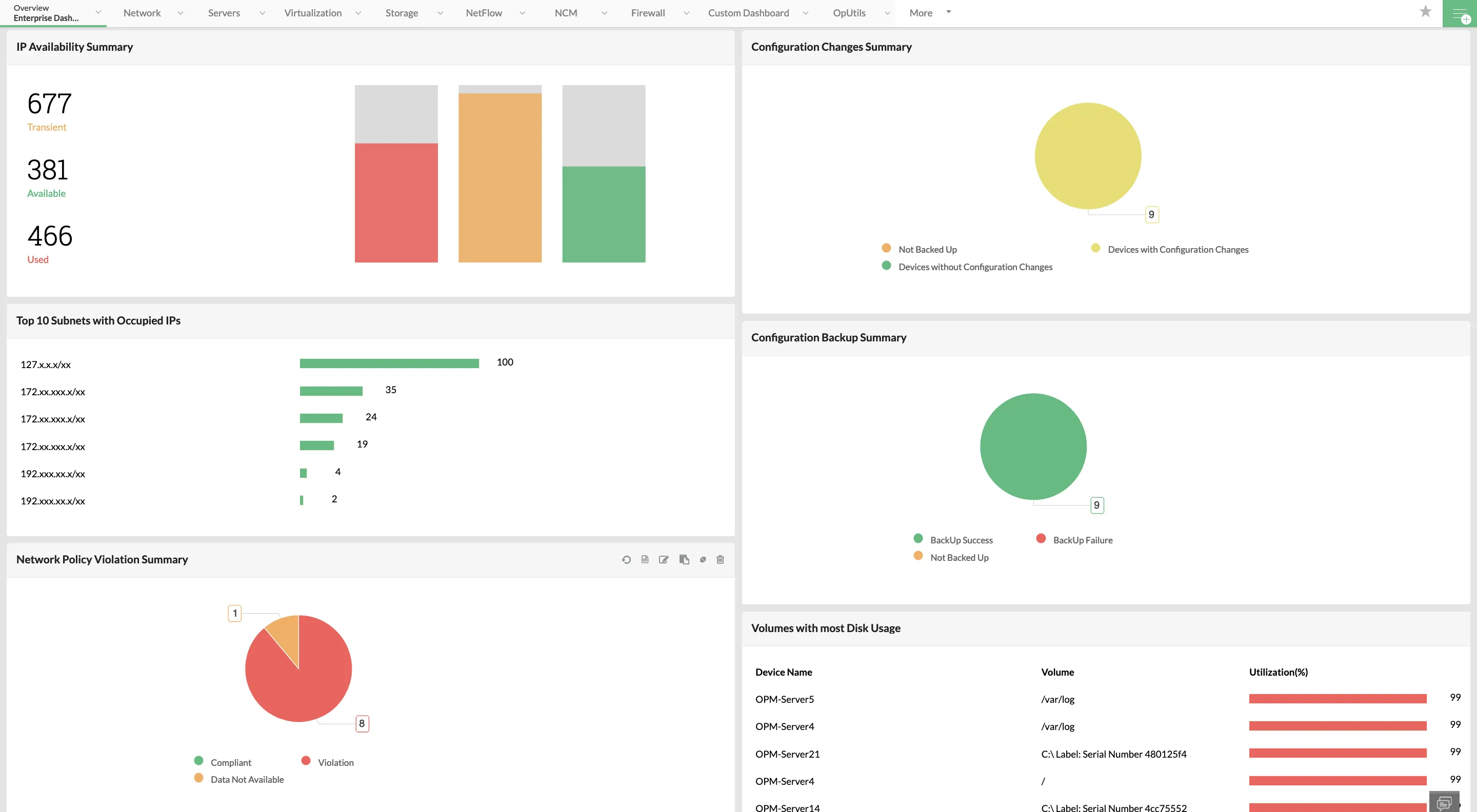Click the red Violation slice of pie chart

point(310,682)
